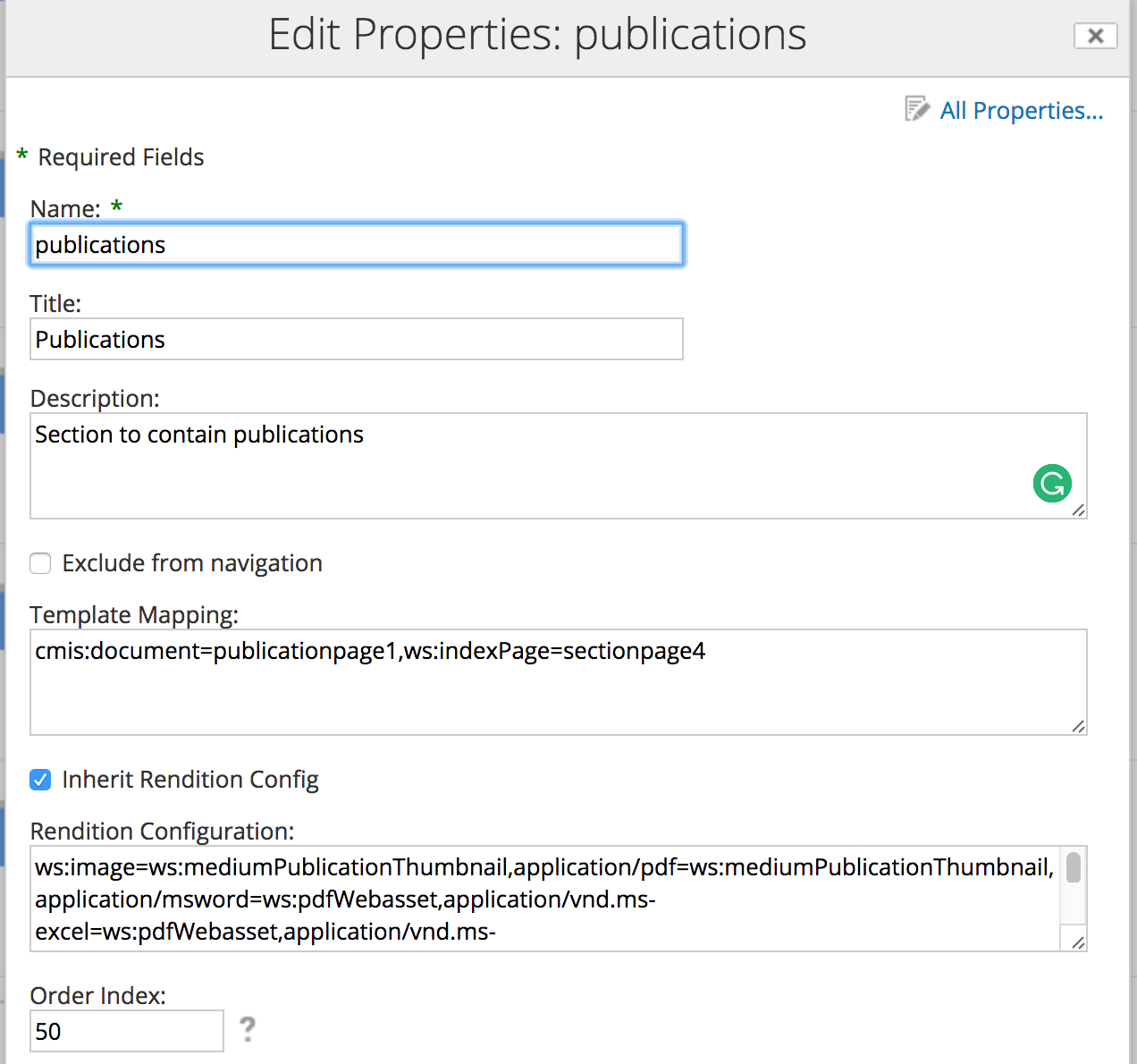Screen dimensions: 1137x1064
Task: Click the Rendition Configuration scrollbar thumb
Action: click(1074, 867)
